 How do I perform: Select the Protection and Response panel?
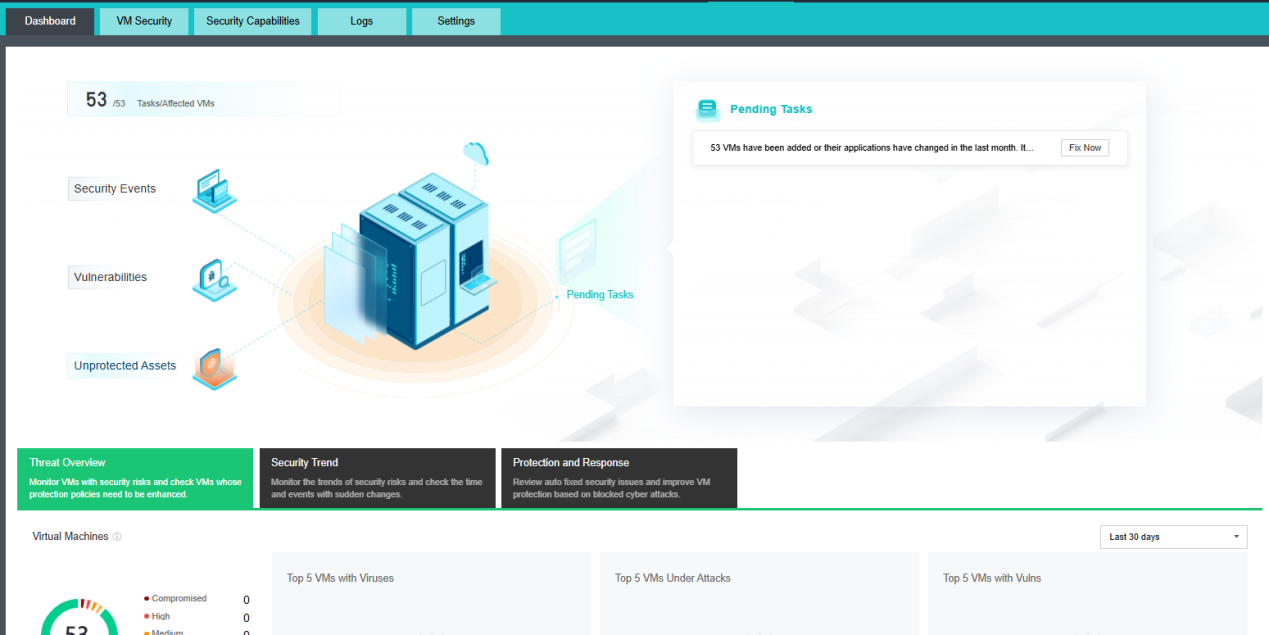pyautogui.click(x=619, y=478)
